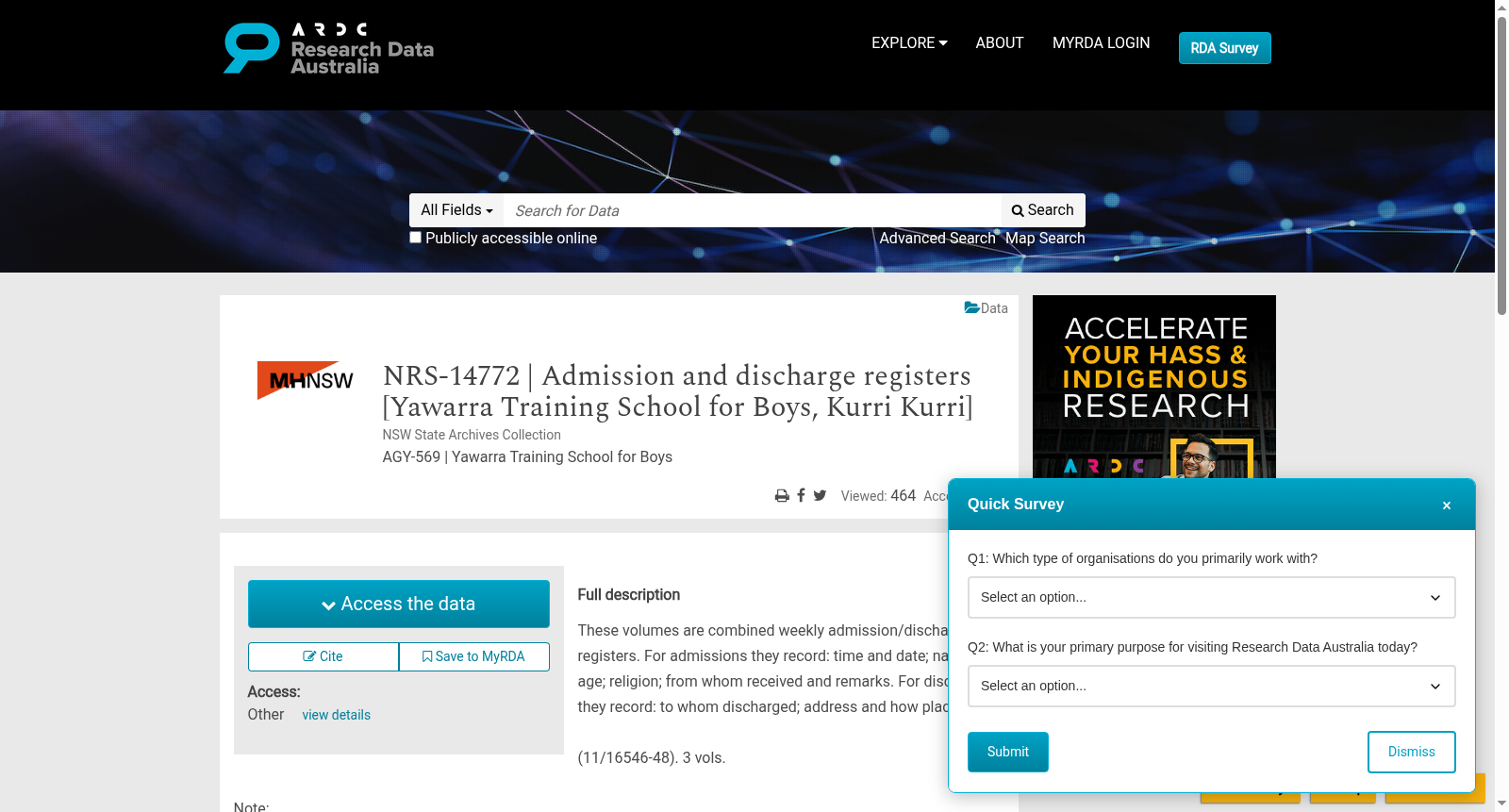
Task: Click the Data folder icon
Action: point(971,307)
